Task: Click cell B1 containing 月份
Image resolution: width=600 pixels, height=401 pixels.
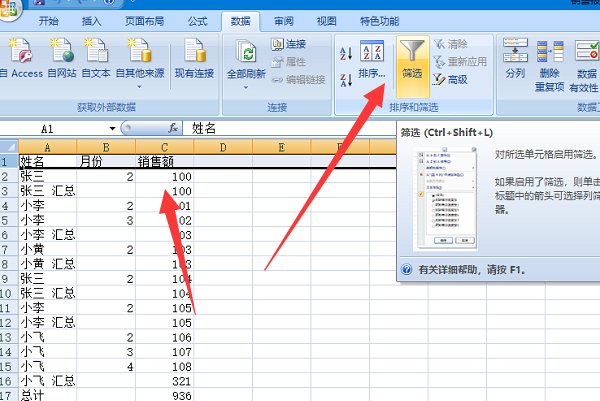Action: 106,161
